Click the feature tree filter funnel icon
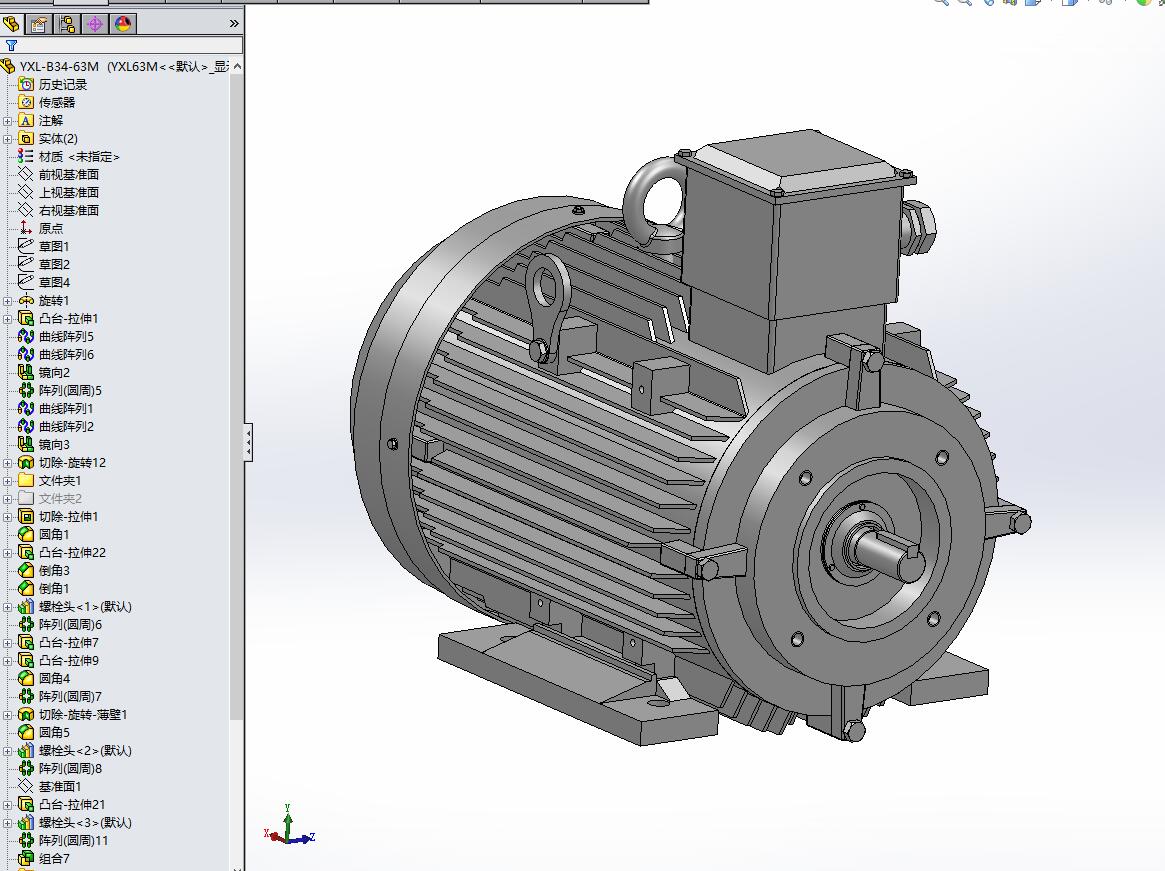 11,45
